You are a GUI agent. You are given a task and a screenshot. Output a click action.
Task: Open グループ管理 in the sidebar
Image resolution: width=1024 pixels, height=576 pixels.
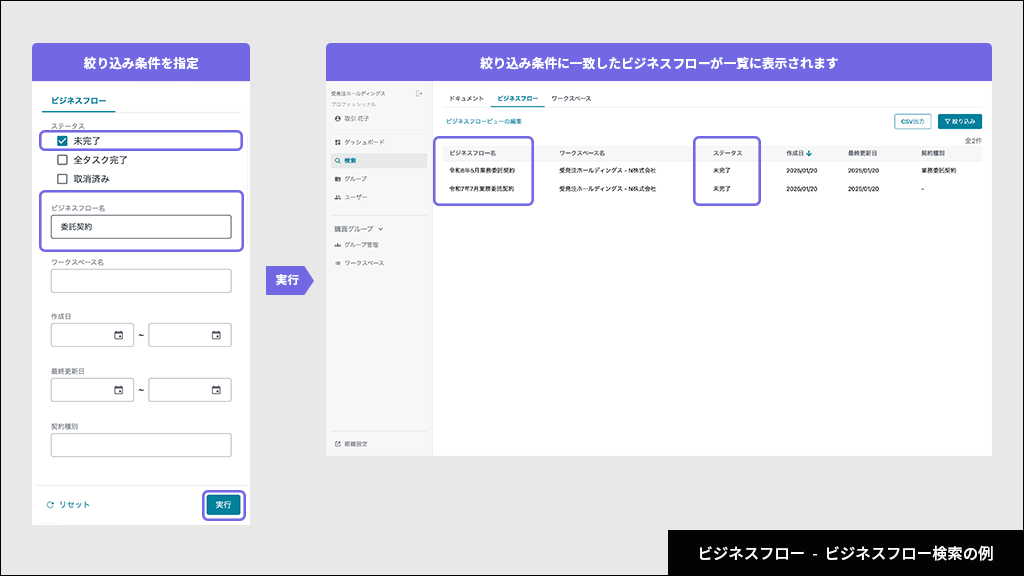(x=357, y=245)
